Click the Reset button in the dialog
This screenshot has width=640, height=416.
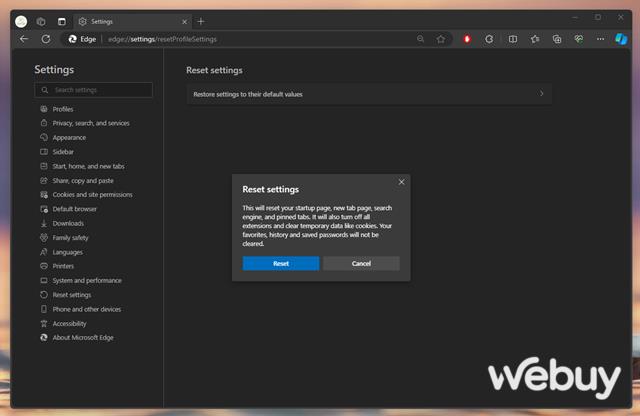281,263
